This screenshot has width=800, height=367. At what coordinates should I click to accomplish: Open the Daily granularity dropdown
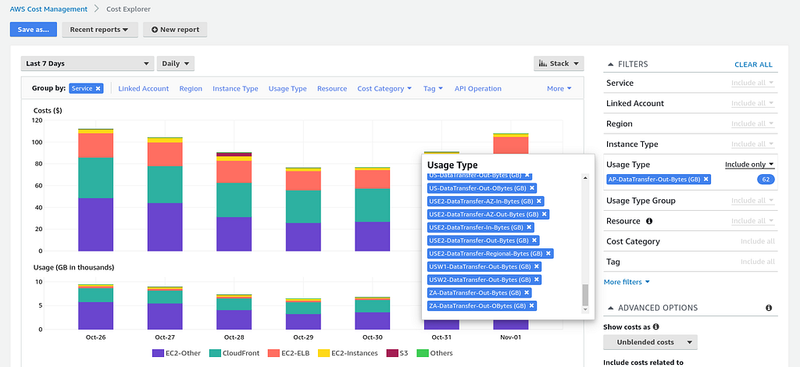pos(176,64)
